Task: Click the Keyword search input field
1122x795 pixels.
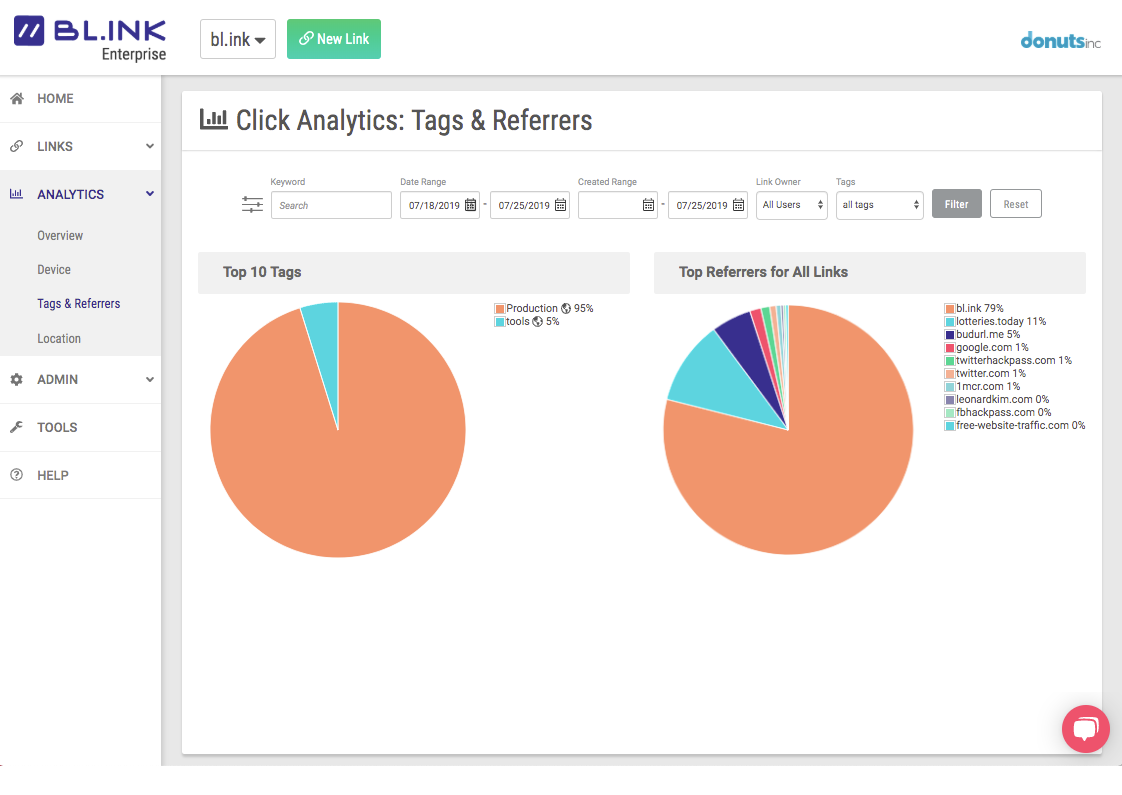Action: pos(331,205)
